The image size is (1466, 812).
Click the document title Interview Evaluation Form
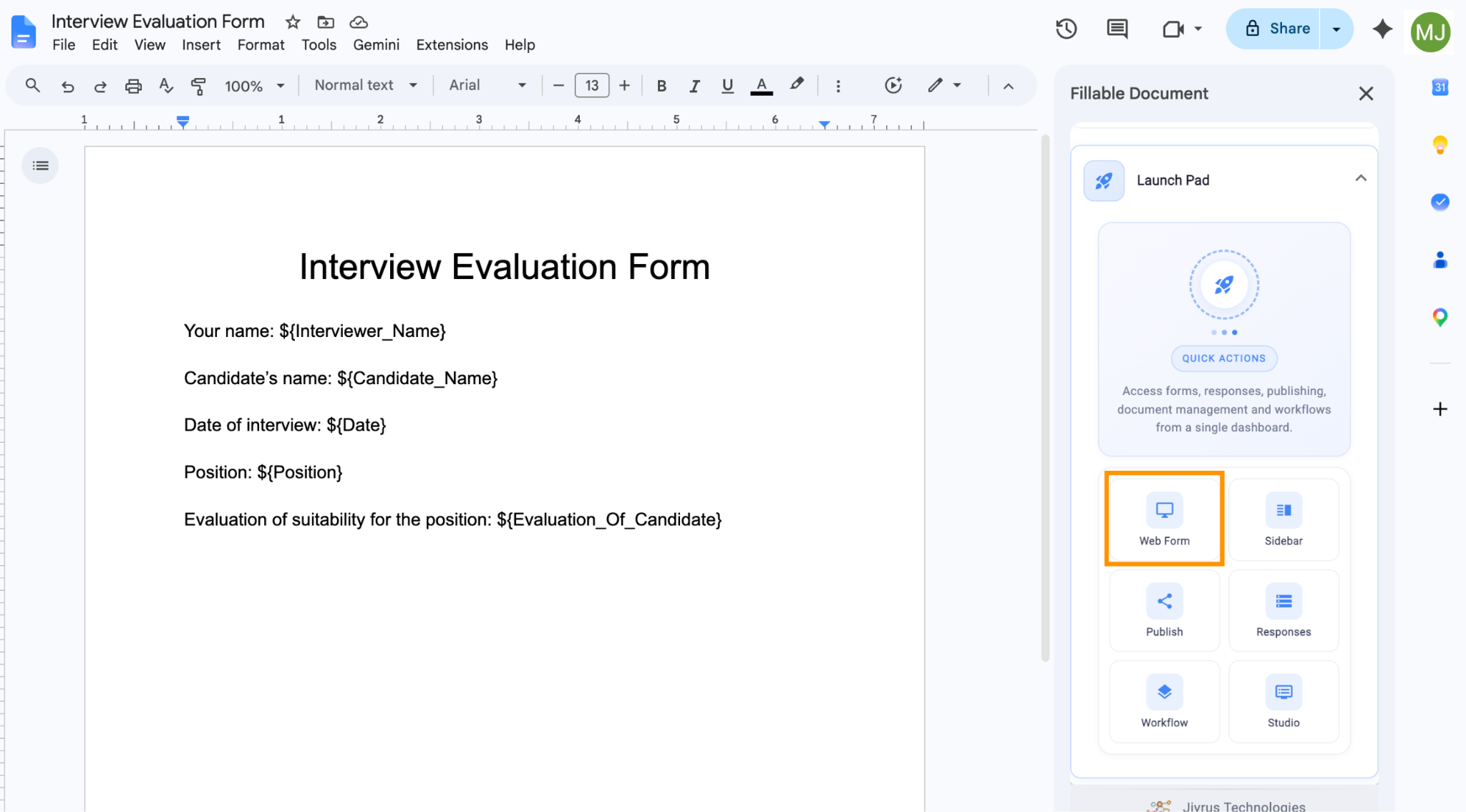[158, 21]
